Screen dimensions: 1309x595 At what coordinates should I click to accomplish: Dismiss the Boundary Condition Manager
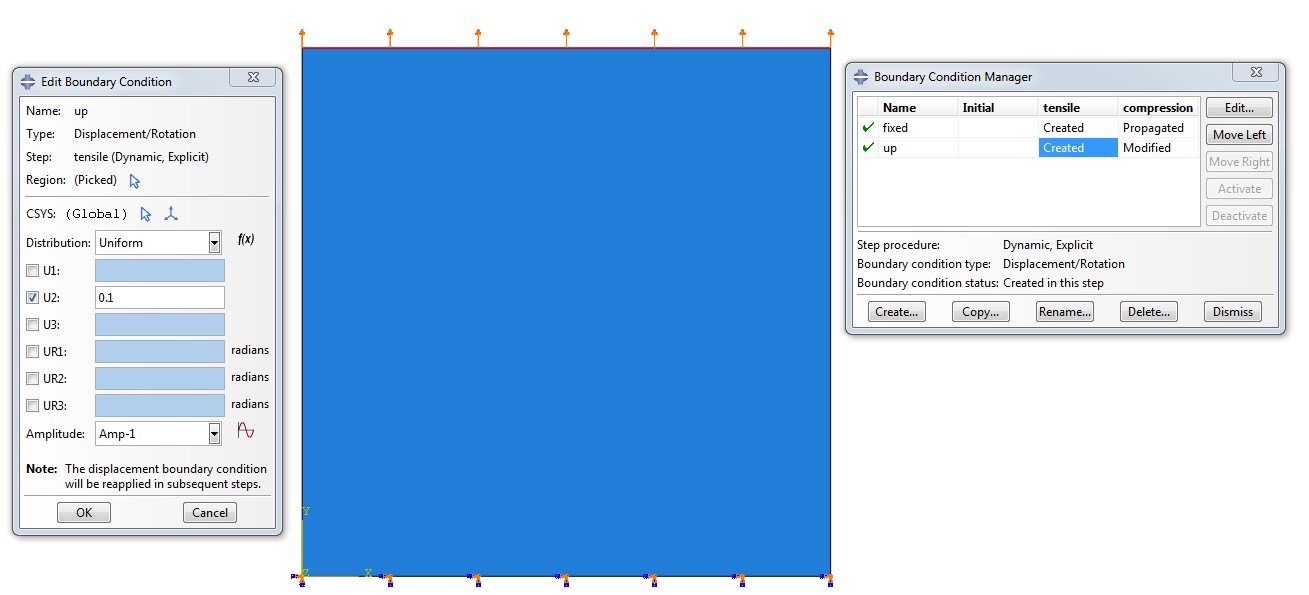1232,312
